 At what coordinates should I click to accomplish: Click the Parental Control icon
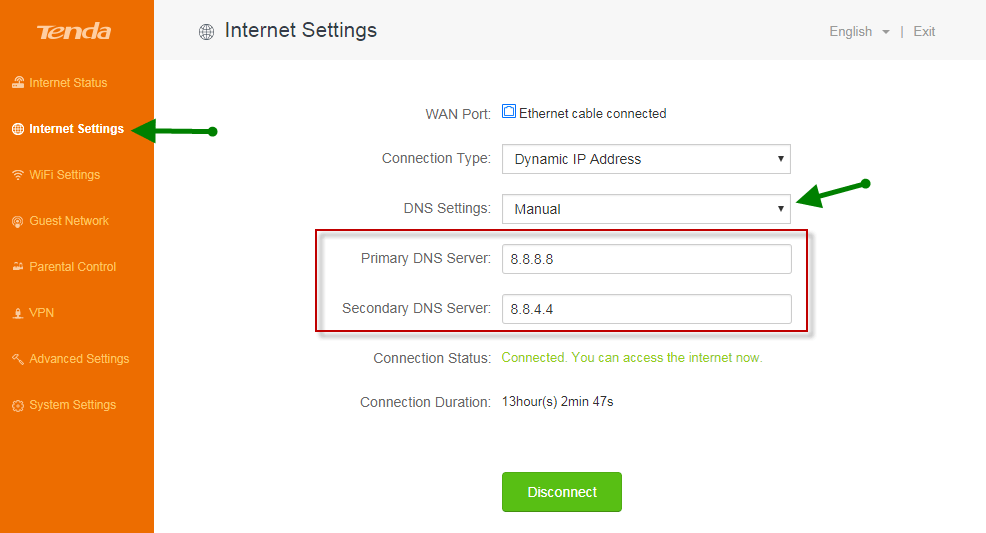click(x=18, y=266)
